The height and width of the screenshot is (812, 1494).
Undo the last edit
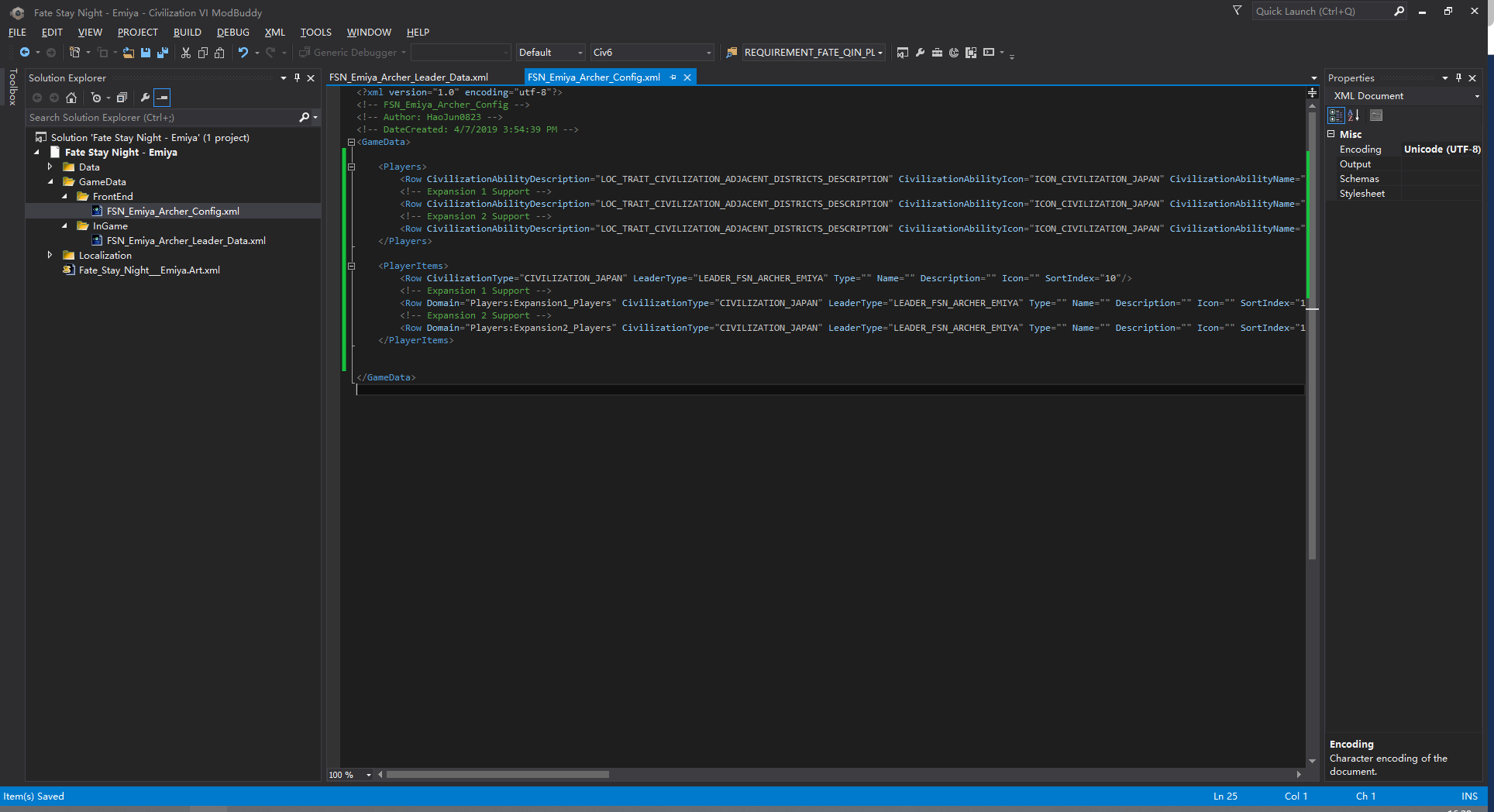tap(243, 53)
